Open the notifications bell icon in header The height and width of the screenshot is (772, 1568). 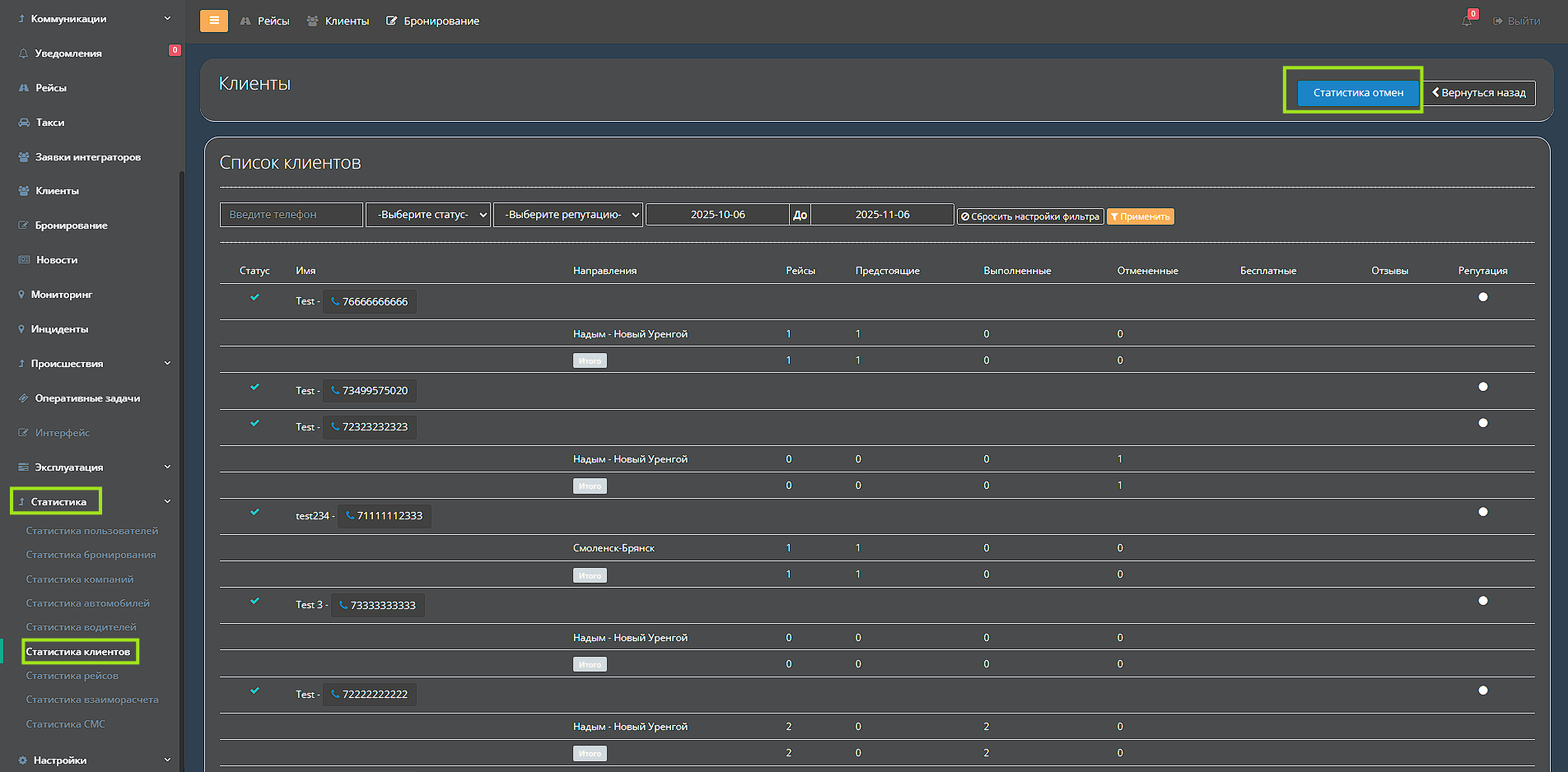click(x=1467, y=21)
